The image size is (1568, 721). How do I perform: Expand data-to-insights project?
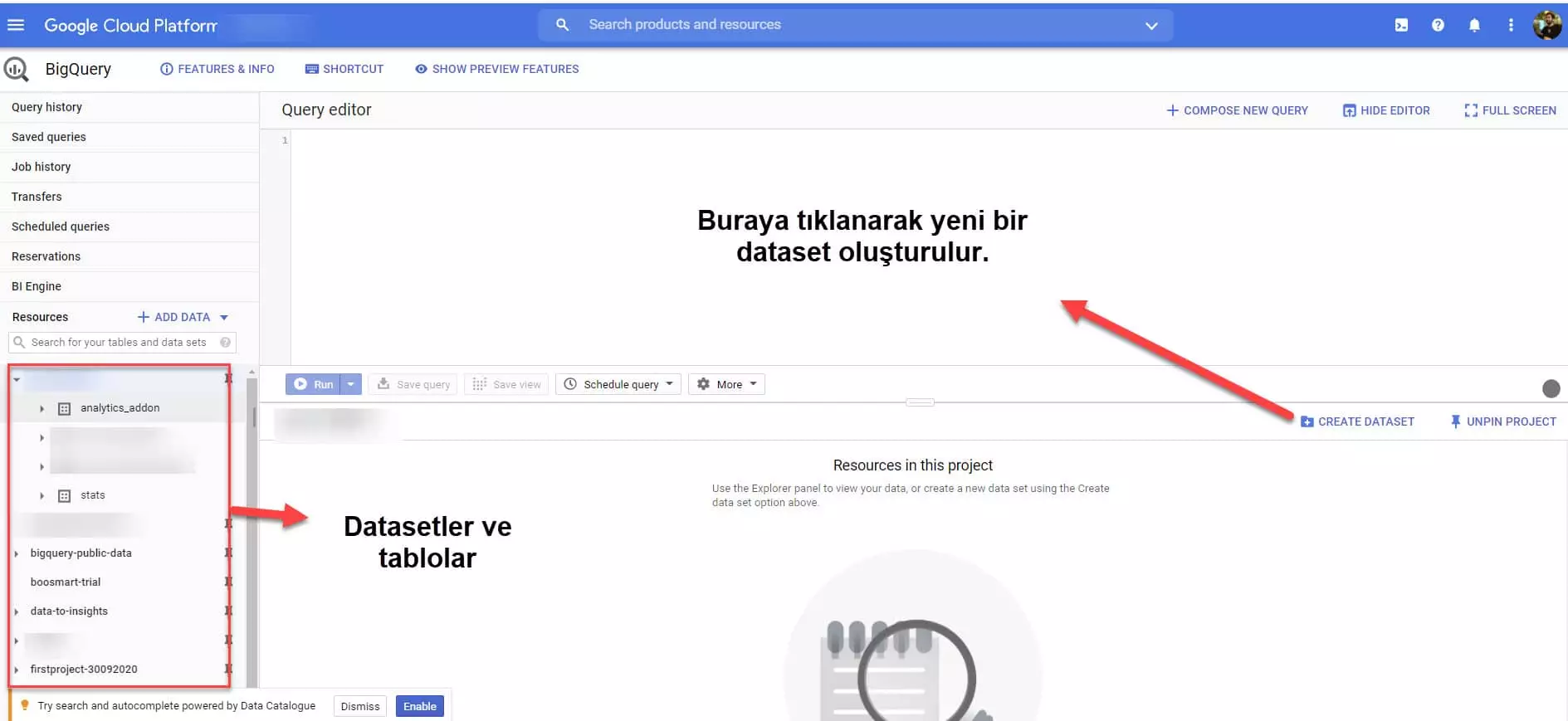(16, 611)
